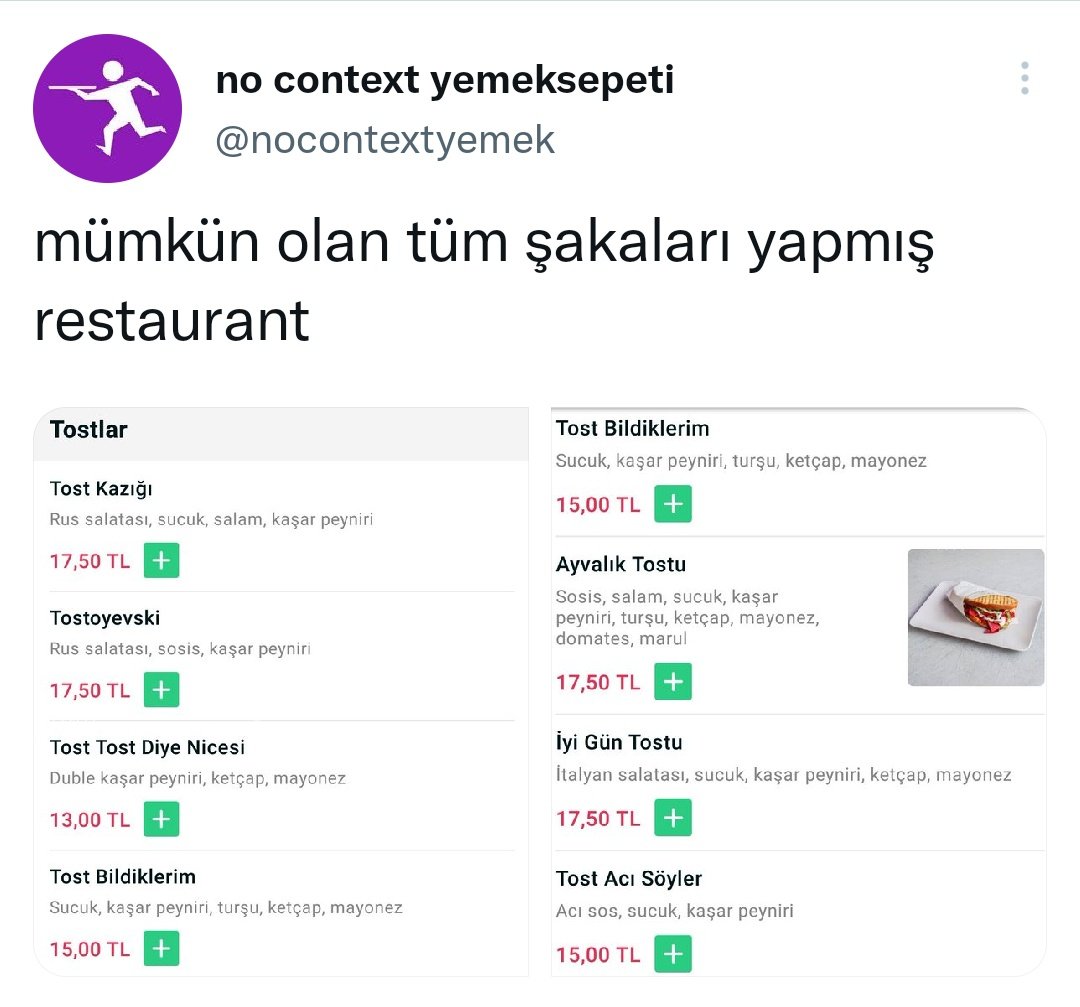Image resolution: width=1080 pixels, height=1007 pixels.
Task: Open the @nocontextyemek handle link
Action: [385, 140]
